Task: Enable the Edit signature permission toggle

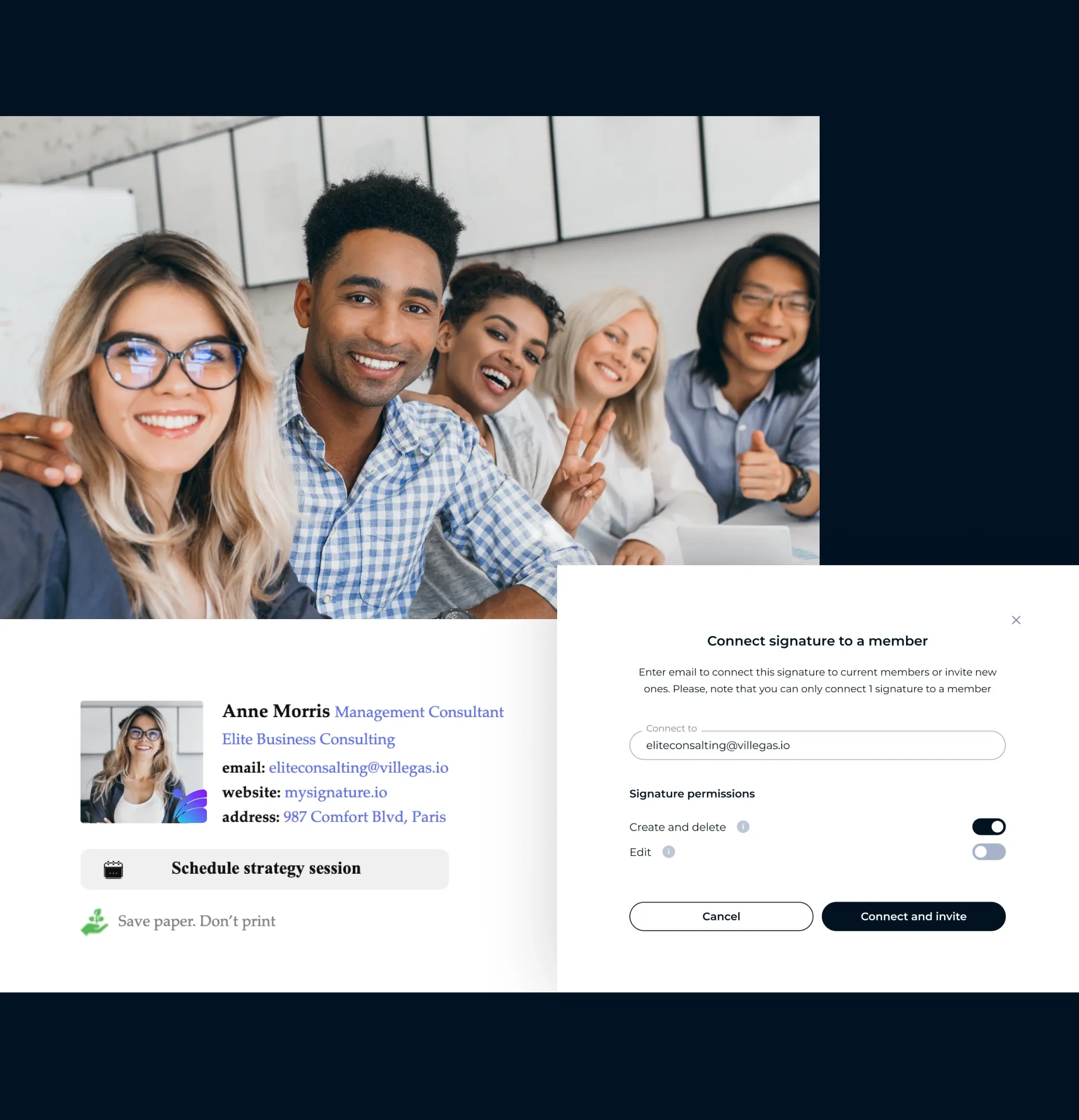Action: pos(989,851)
